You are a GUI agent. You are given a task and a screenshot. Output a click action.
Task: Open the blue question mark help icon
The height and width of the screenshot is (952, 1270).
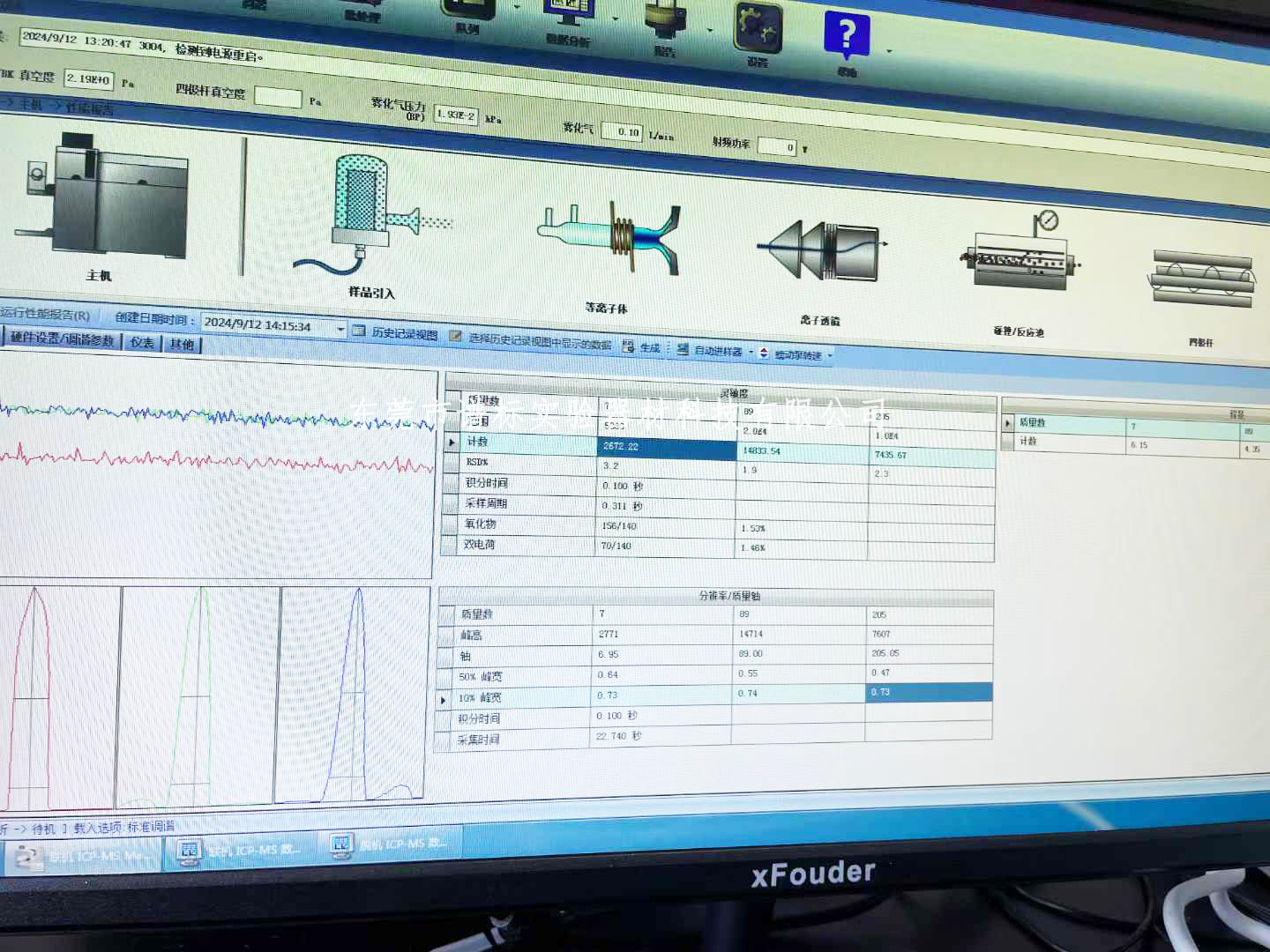coord(846,36)
